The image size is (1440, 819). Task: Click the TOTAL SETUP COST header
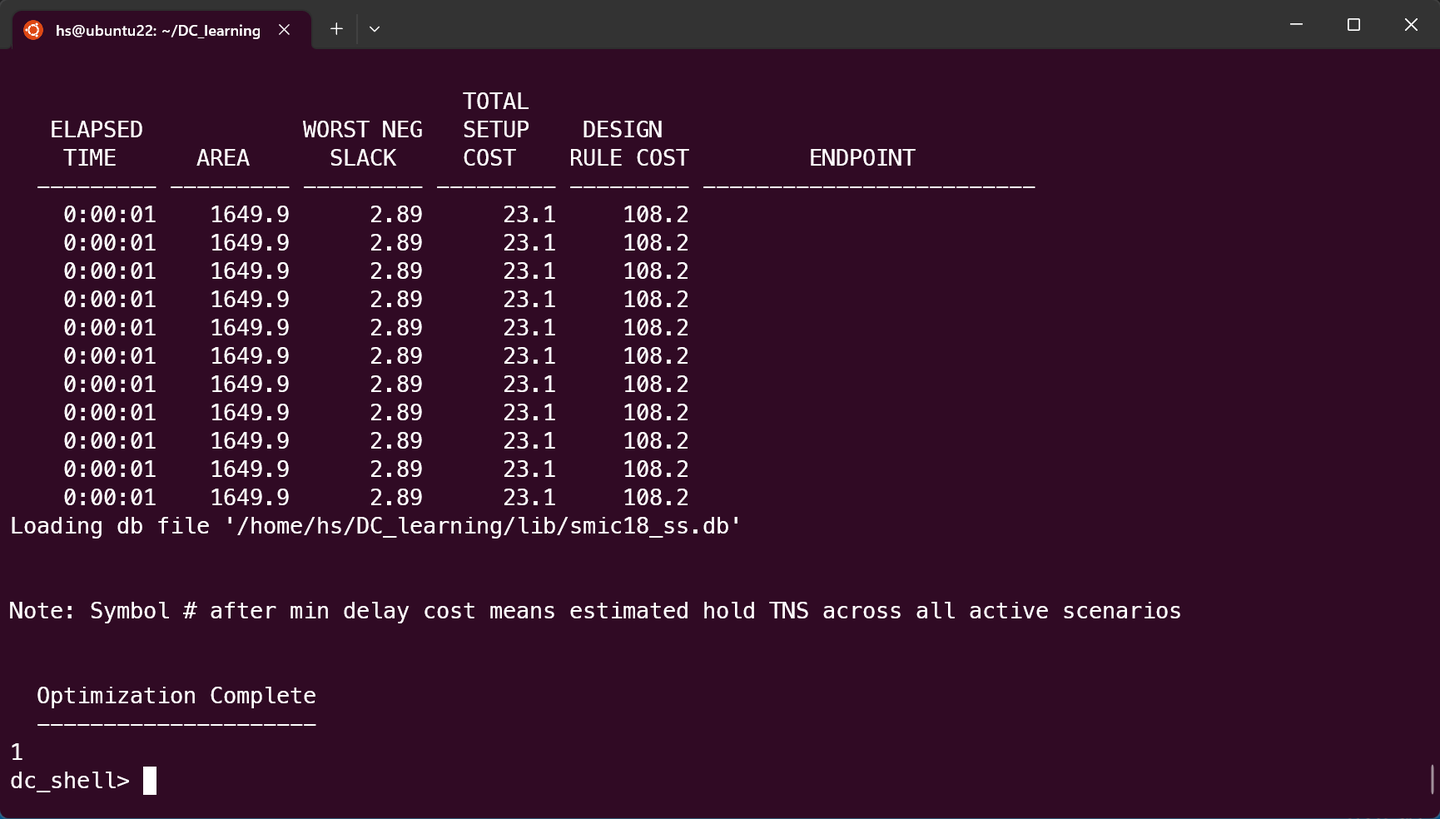coord(495,128)
